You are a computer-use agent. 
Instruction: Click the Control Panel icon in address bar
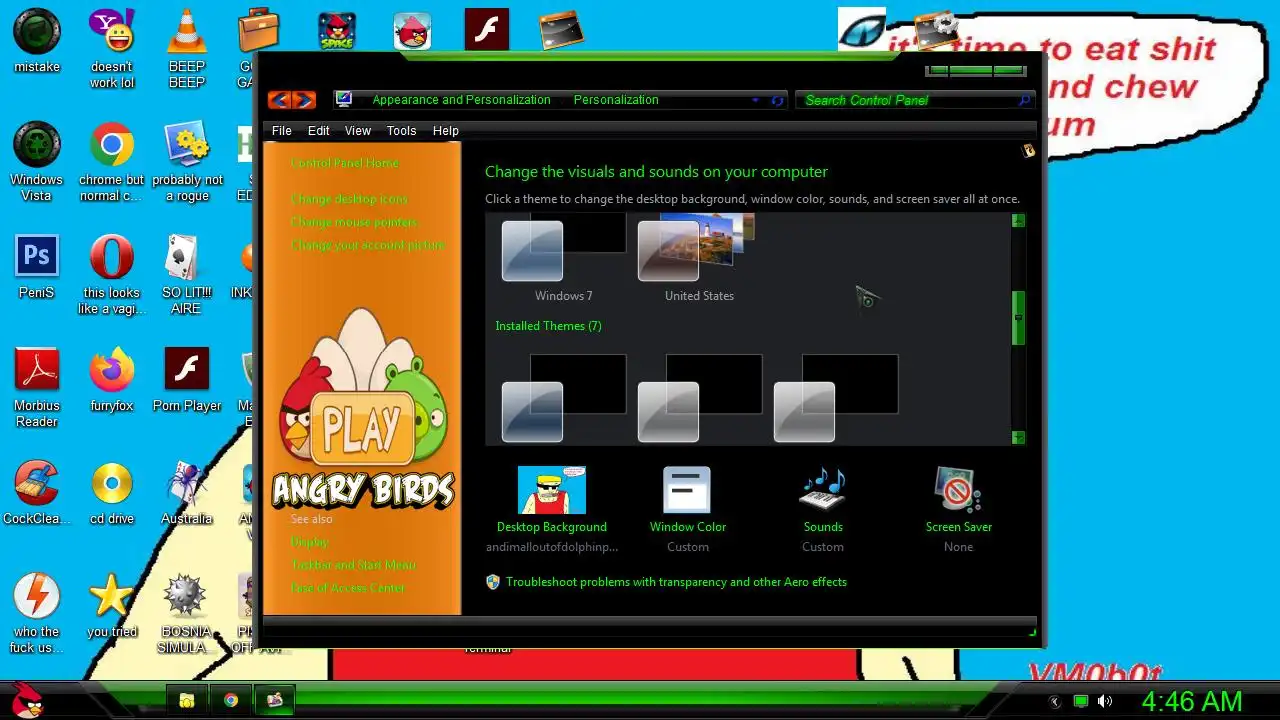(x=344, y=99)
